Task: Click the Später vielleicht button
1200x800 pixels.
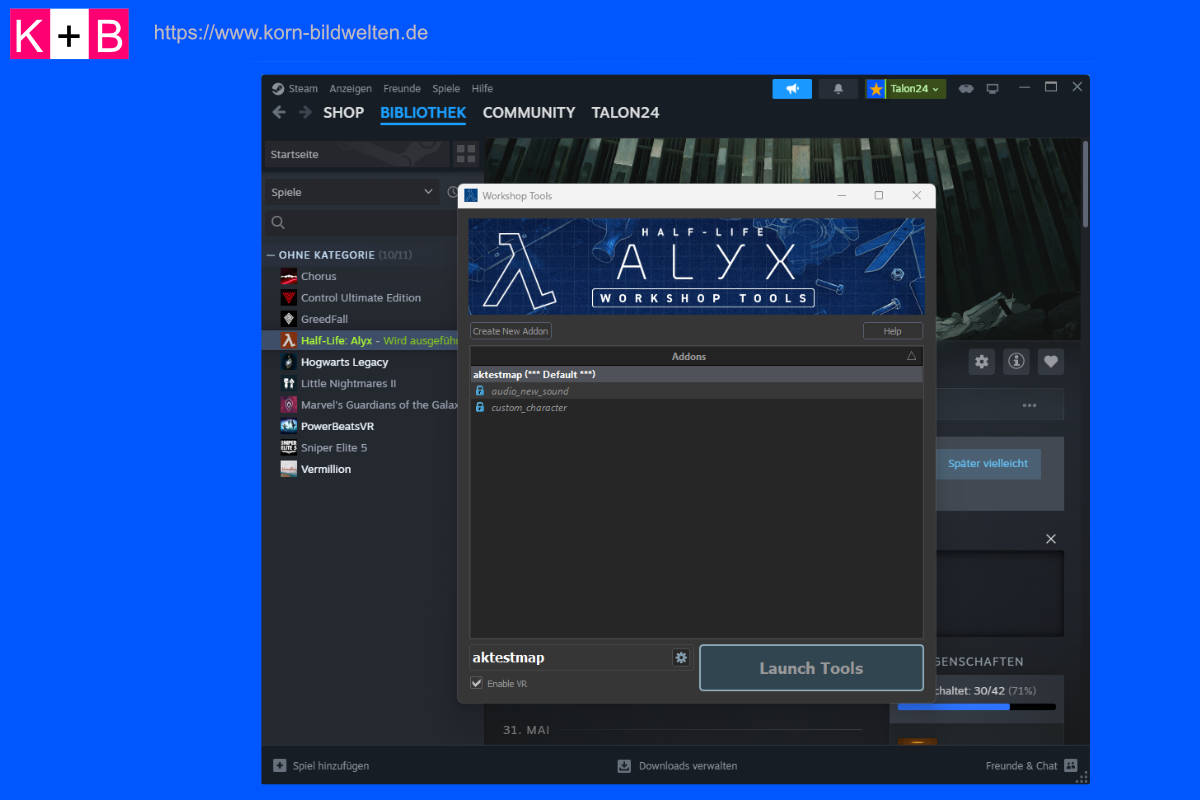Action: click(988, 464)
